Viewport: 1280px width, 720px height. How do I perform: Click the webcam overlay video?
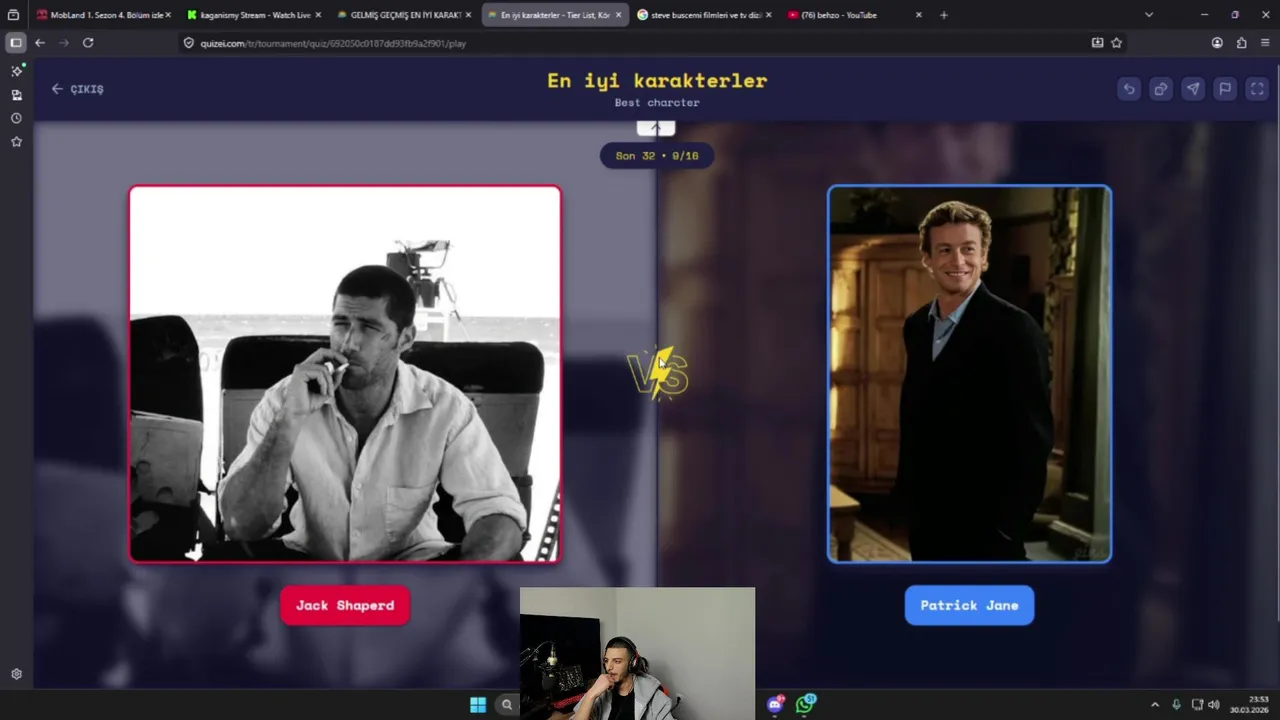pyautogui.click(x=637, y=653)
